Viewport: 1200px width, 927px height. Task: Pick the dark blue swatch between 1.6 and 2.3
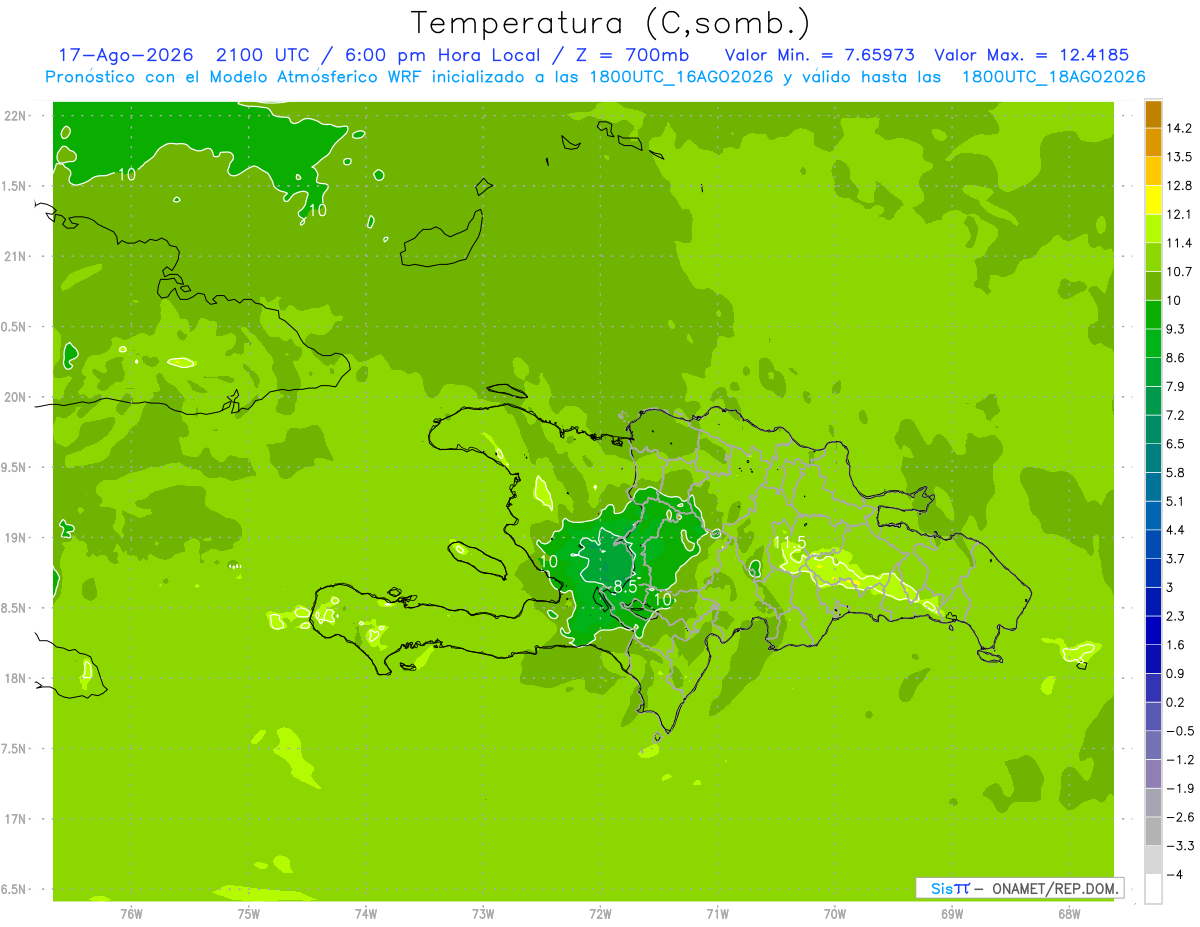(x=1153, y=630)
